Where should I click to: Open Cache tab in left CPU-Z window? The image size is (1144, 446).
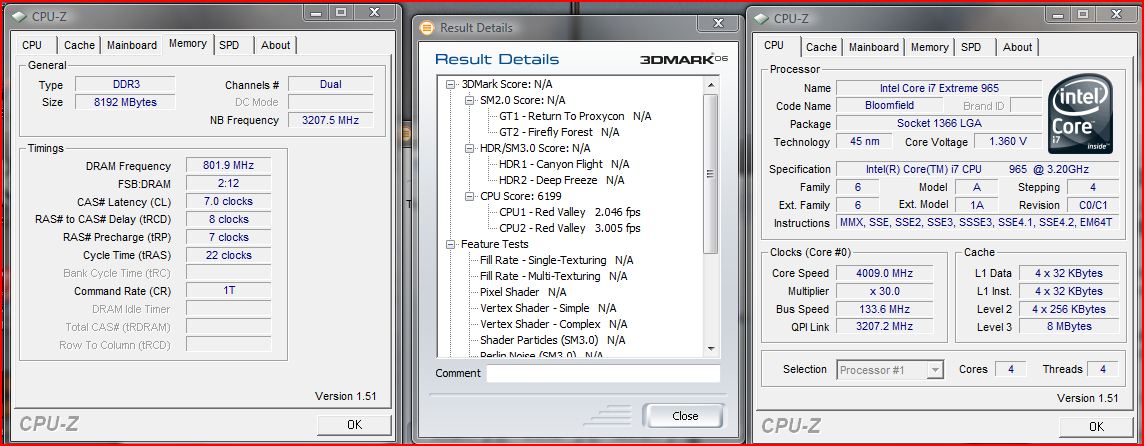79,45
